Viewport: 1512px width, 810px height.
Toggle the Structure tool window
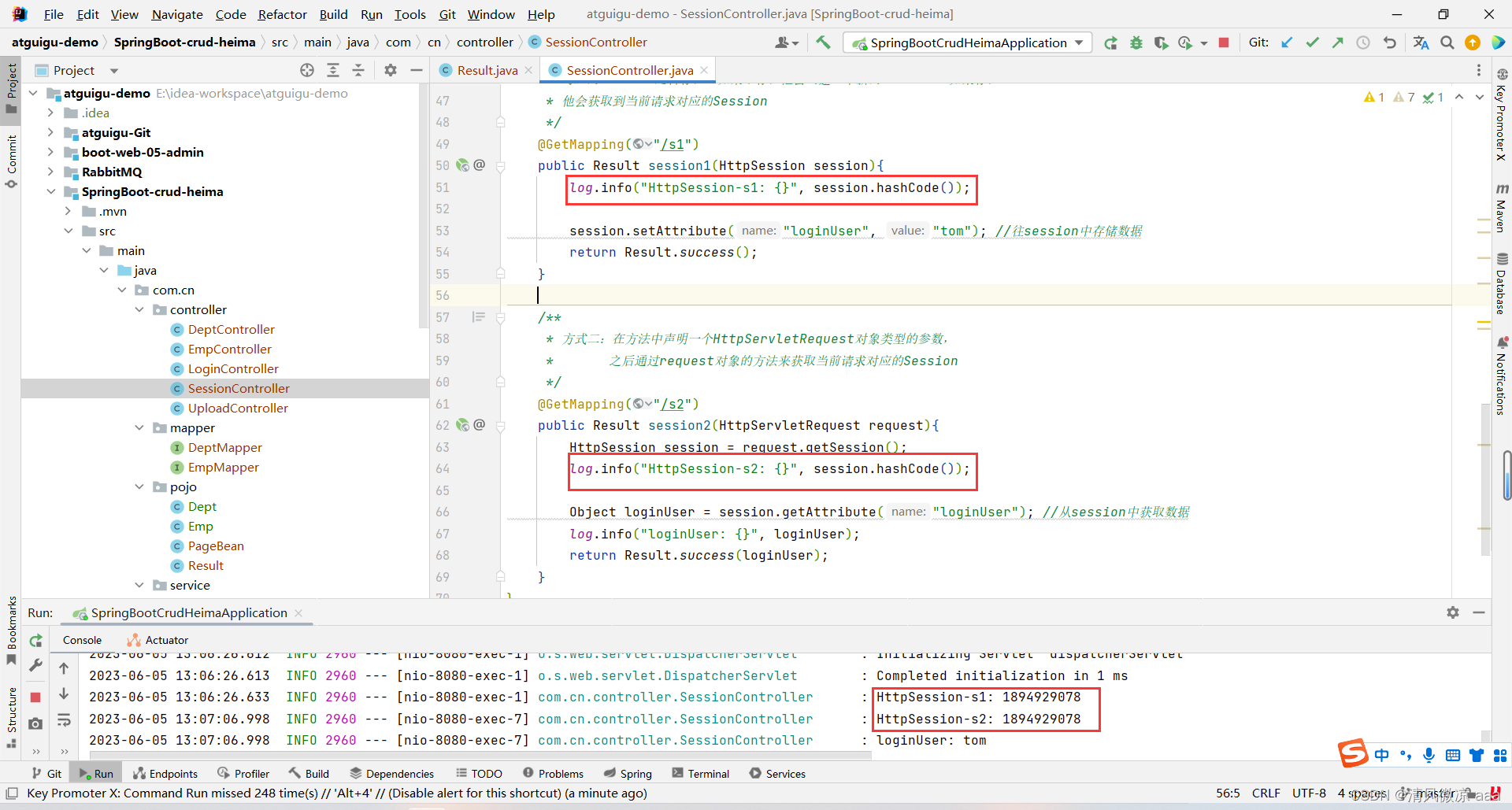11,716
